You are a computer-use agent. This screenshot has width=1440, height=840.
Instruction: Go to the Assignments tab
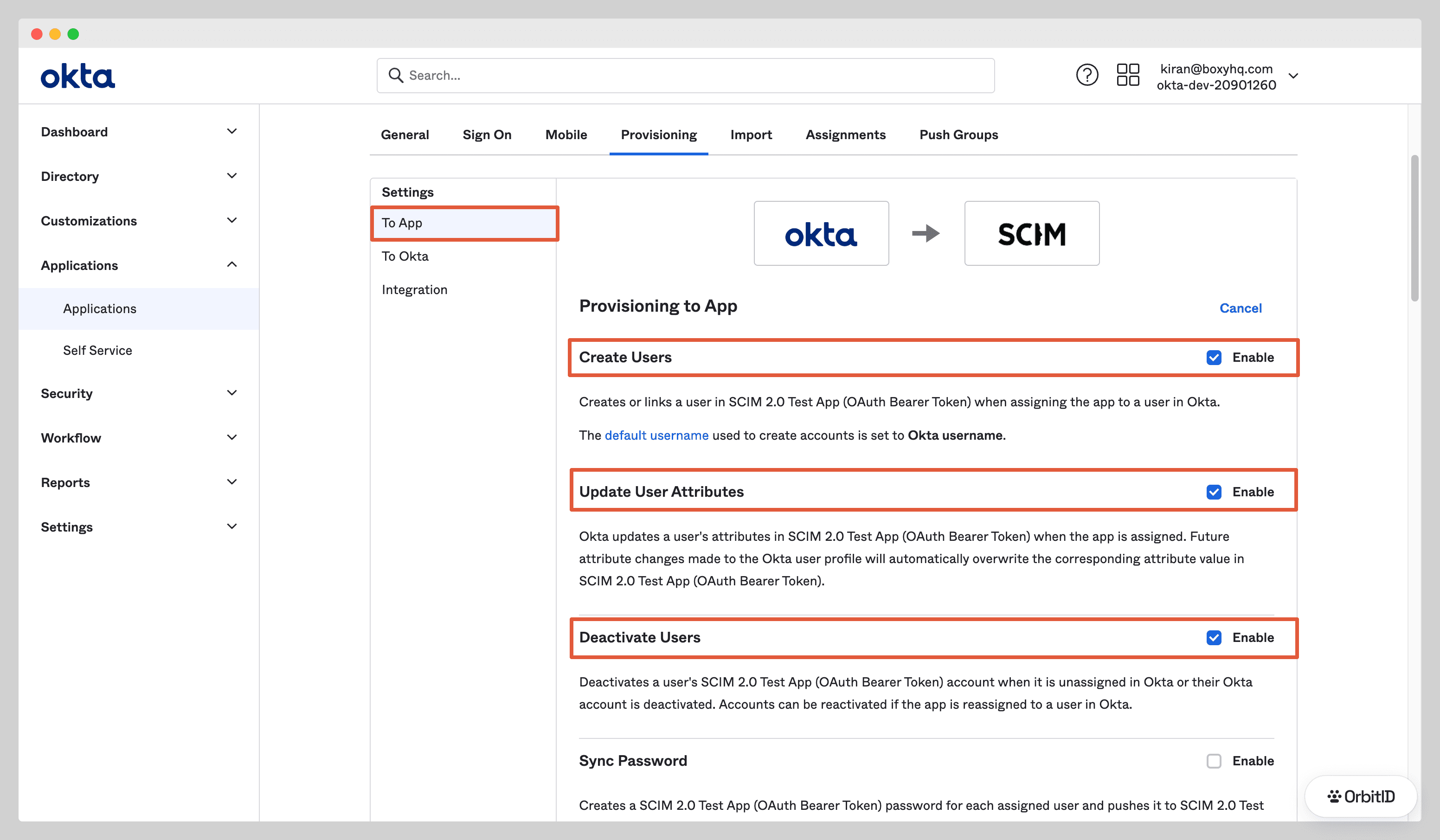click(845, 135)
